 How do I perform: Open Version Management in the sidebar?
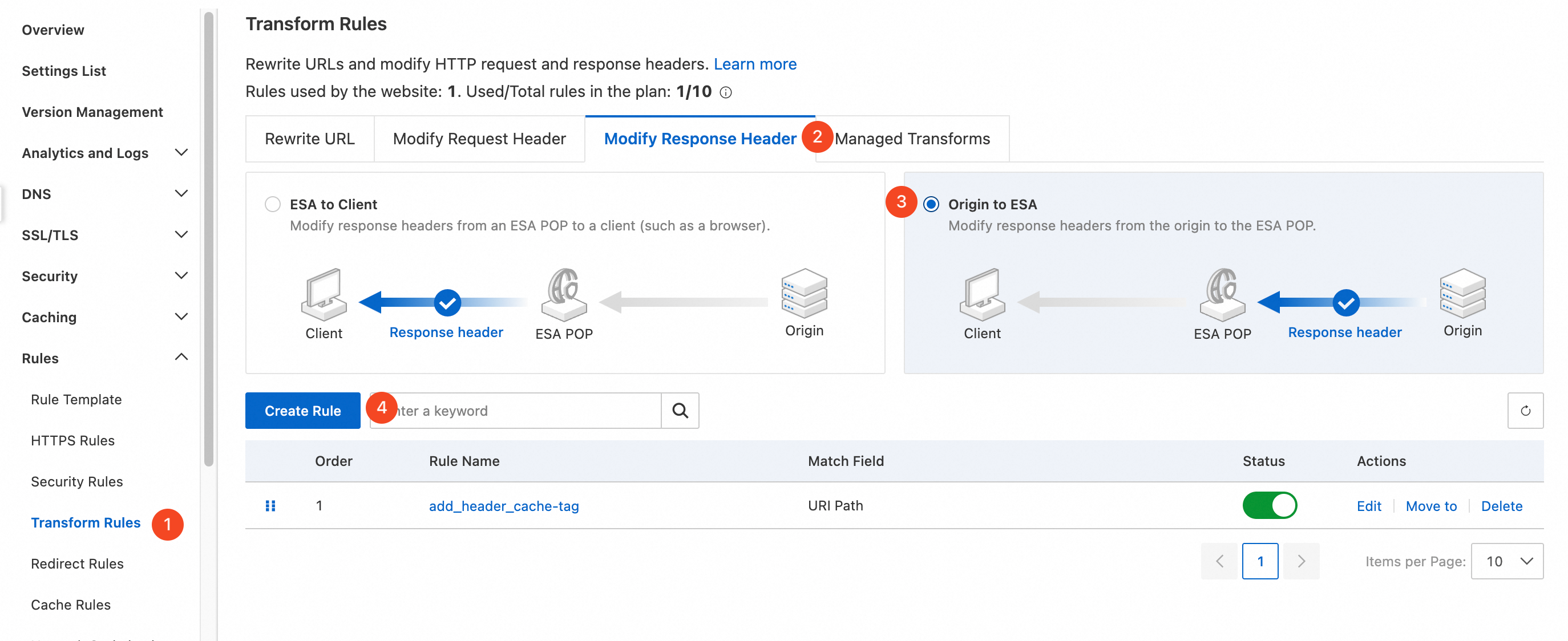(92, 112)
